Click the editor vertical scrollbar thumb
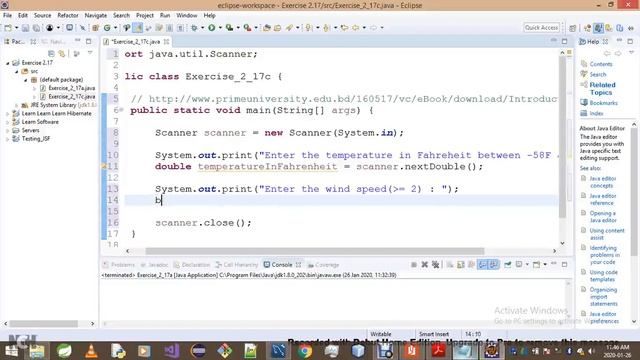Screen dimensions: 640x360 562,136
